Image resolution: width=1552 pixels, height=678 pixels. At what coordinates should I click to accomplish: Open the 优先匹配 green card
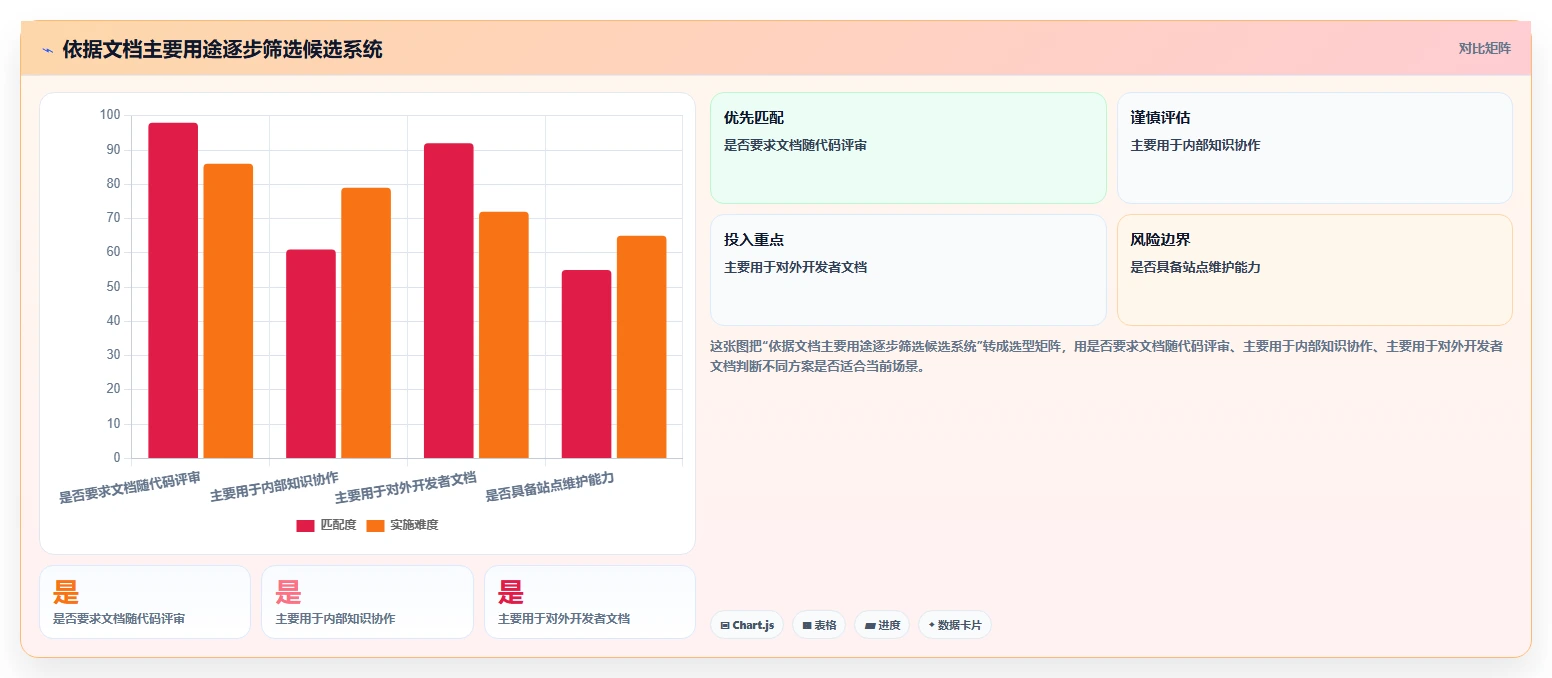click(x=908, y=148)
